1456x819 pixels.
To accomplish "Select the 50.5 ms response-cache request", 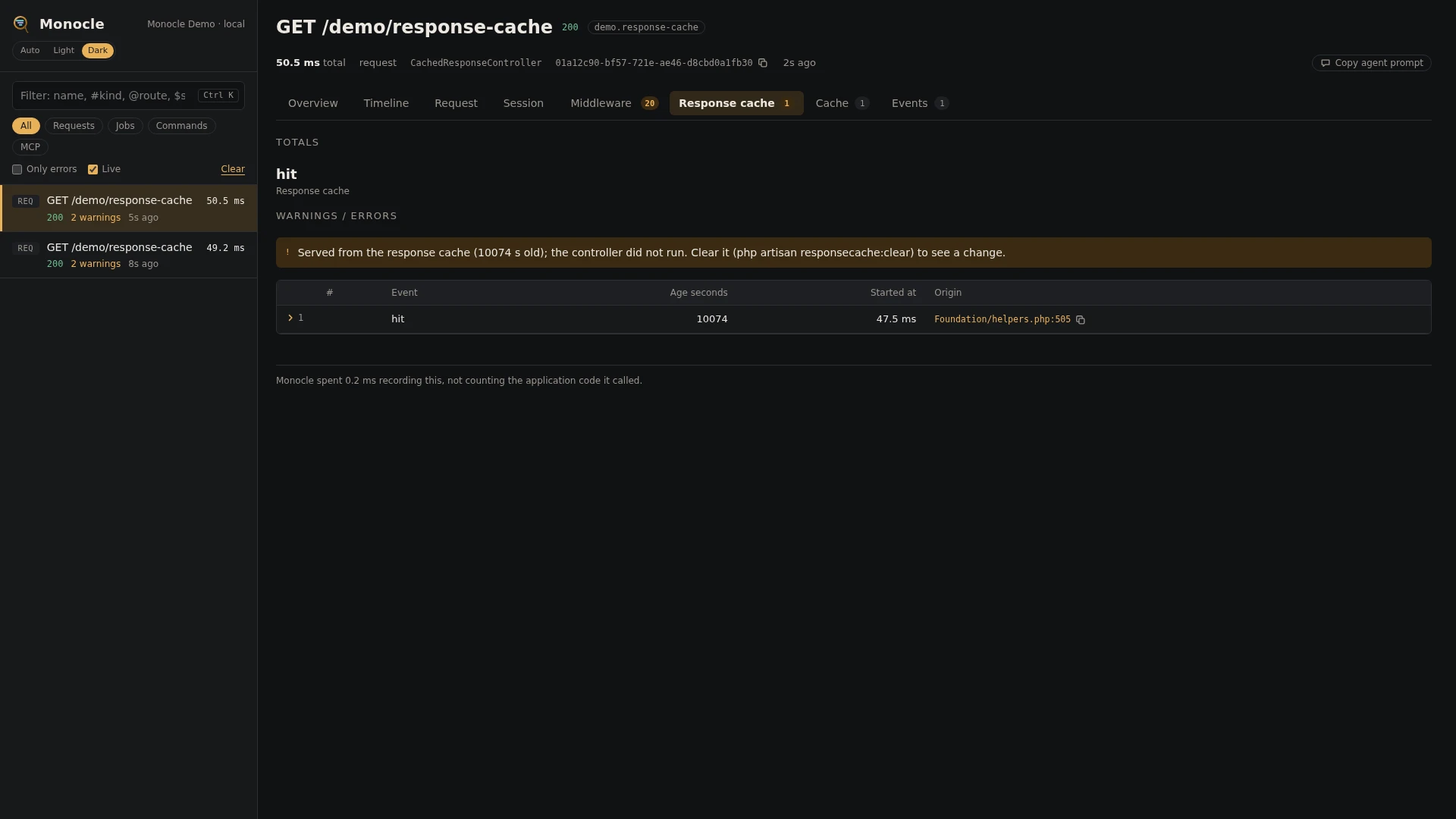I will [129, 209].
